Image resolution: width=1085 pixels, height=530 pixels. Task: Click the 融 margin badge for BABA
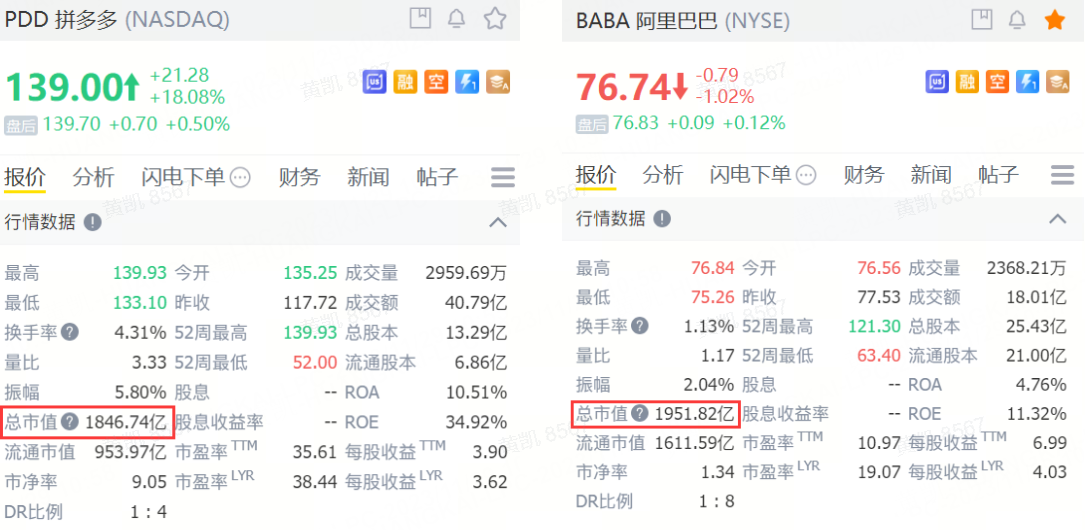pyautogui.click(x=967, y=82)
